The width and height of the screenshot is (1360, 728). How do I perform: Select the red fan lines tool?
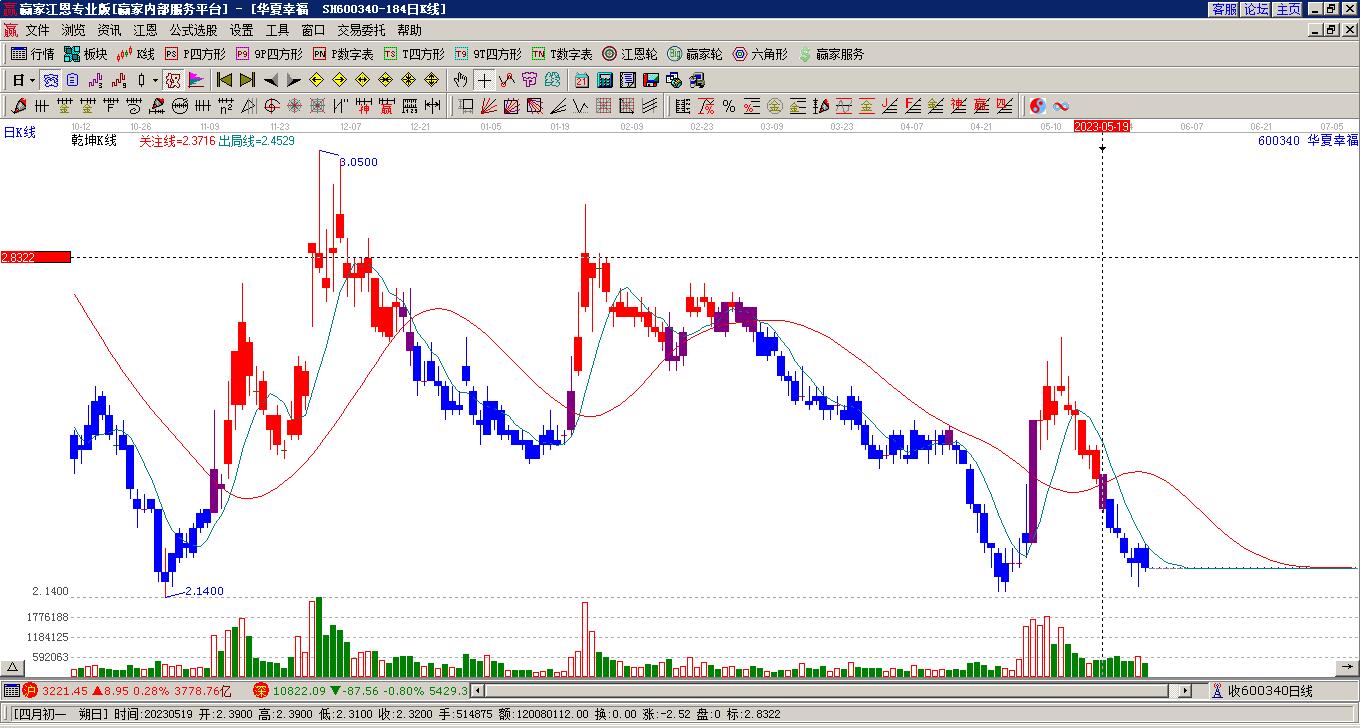point(488,105)
